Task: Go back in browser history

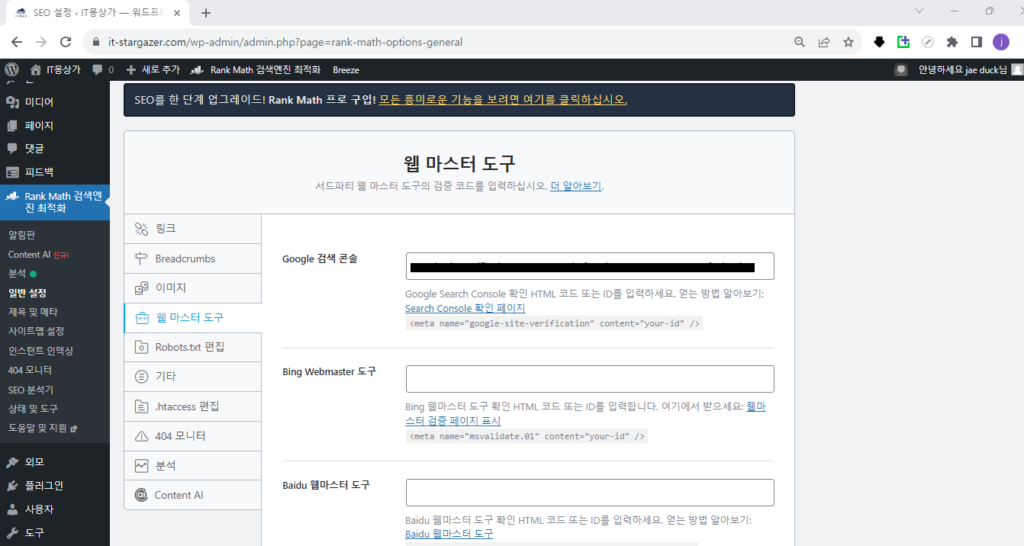Action: coord(16,42)
